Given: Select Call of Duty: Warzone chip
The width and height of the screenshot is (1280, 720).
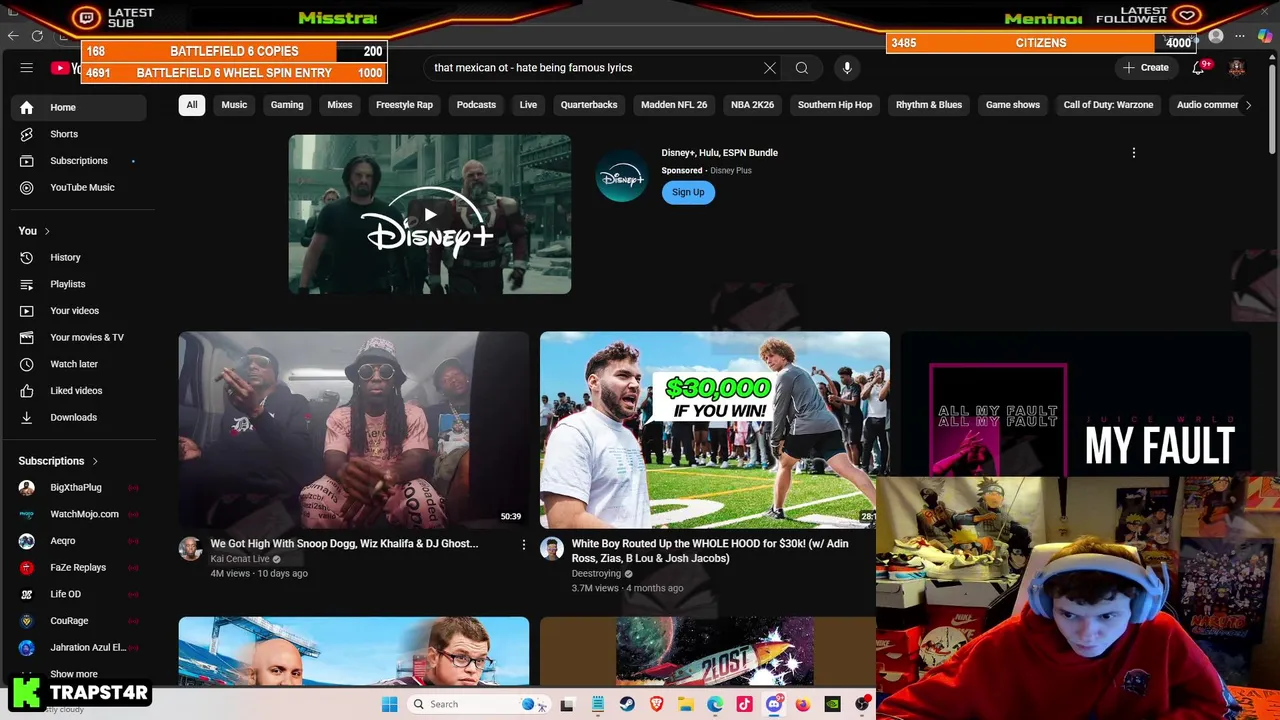Looking at the screenshot, I should (x=1108, y=105).
